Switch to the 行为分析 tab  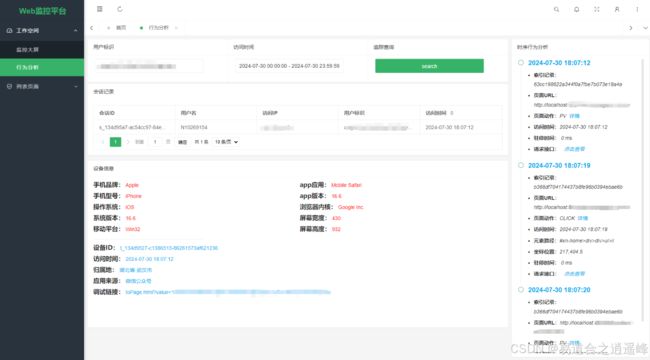(158, 28)
